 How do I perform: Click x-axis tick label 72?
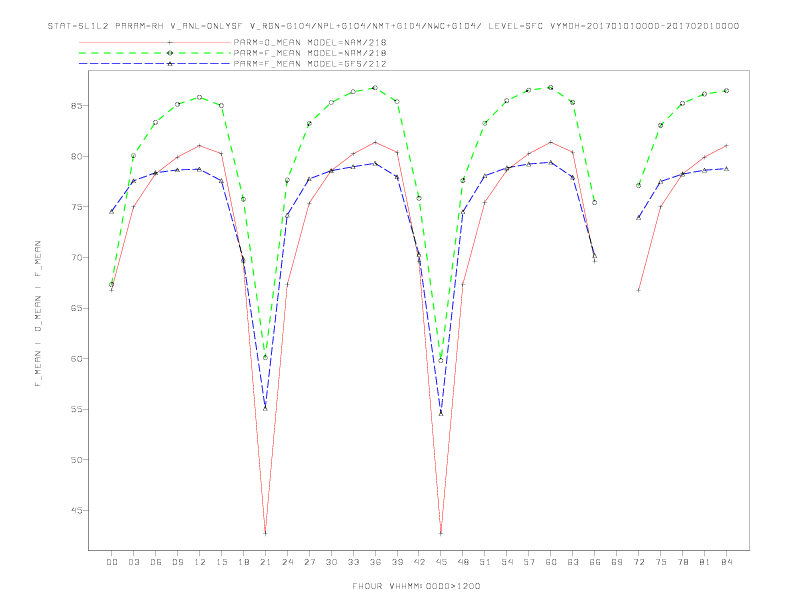pyautogui.click(x=639, y=562)
